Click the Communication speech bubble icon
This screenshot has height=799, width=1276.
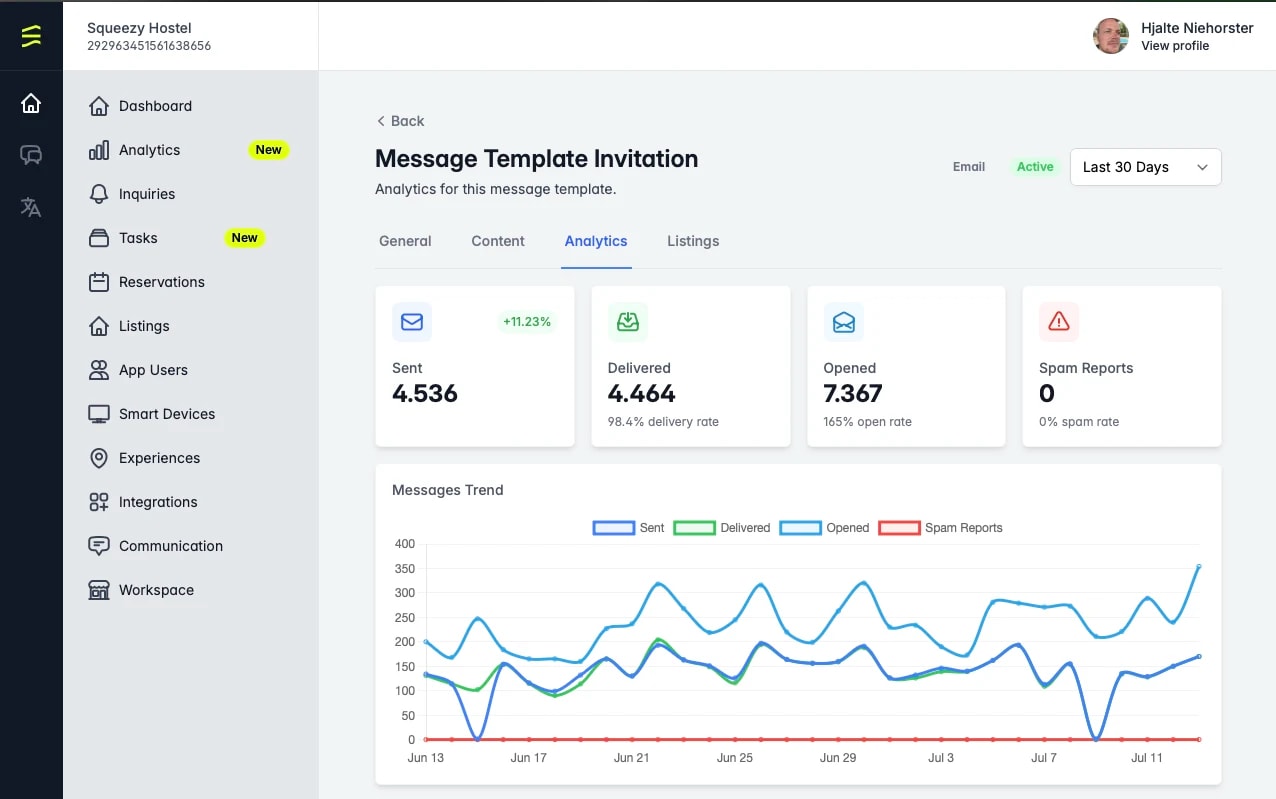click(98, 546)
